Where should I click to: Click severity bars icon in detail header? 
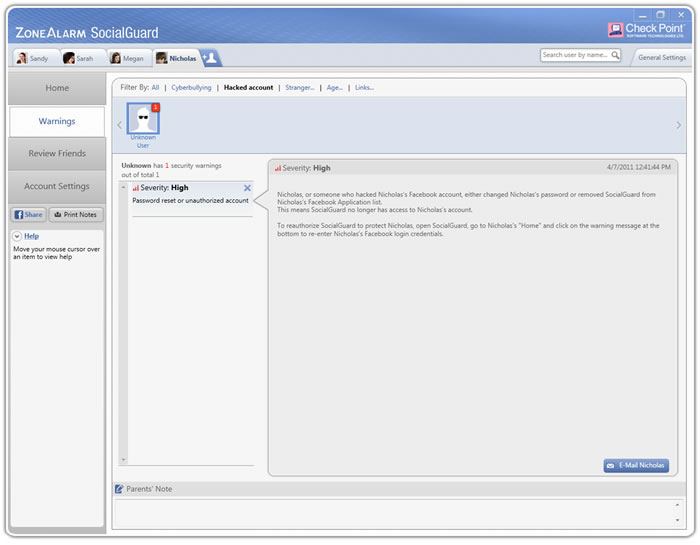click(278, 168)
